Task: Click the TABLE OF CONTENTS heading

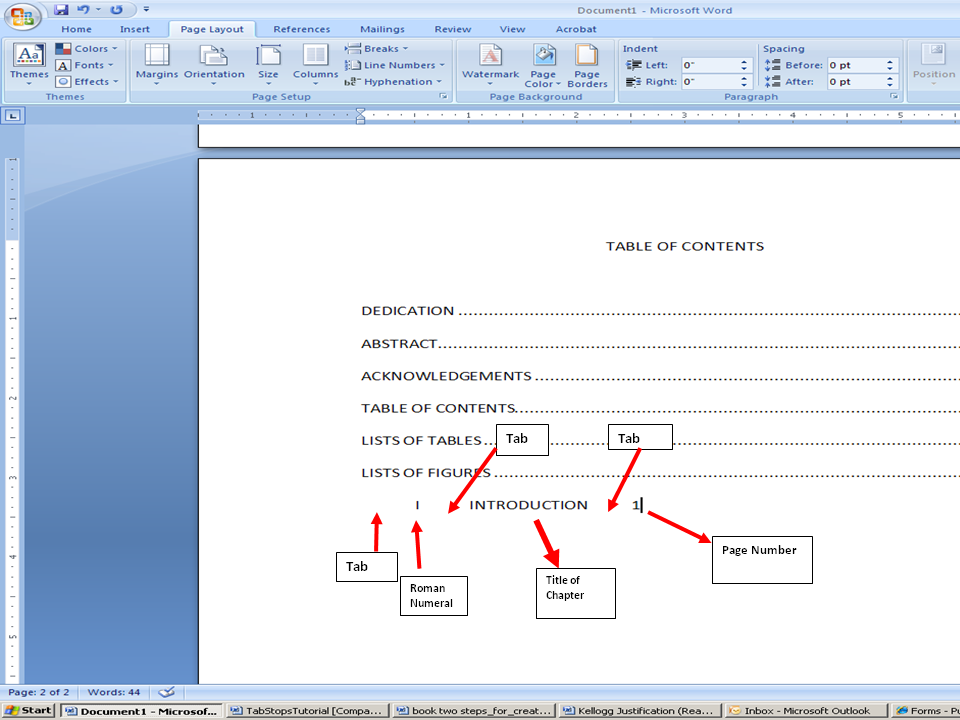Action: click(x=684, y=246)
